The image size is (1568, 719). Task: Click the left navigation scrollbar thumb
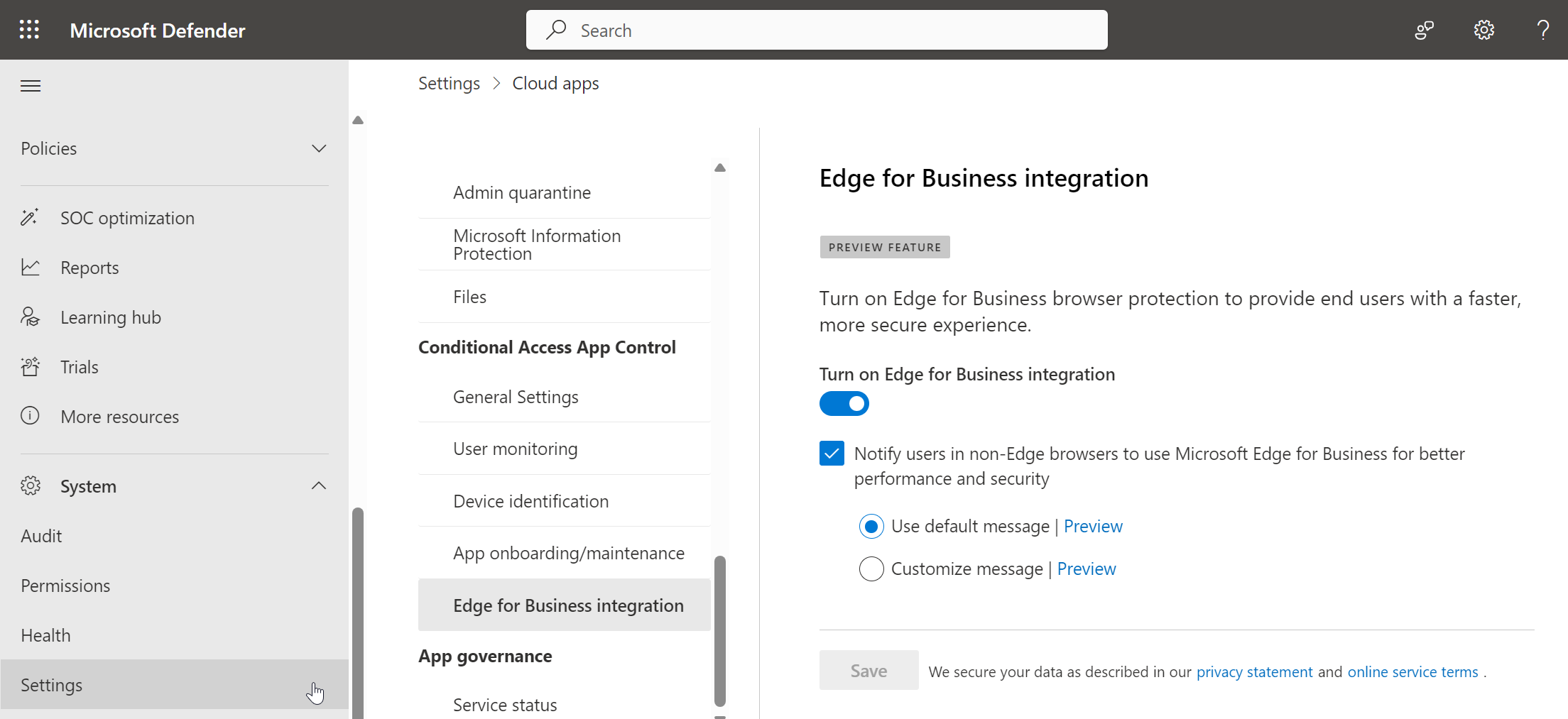(x=358, y=613)
